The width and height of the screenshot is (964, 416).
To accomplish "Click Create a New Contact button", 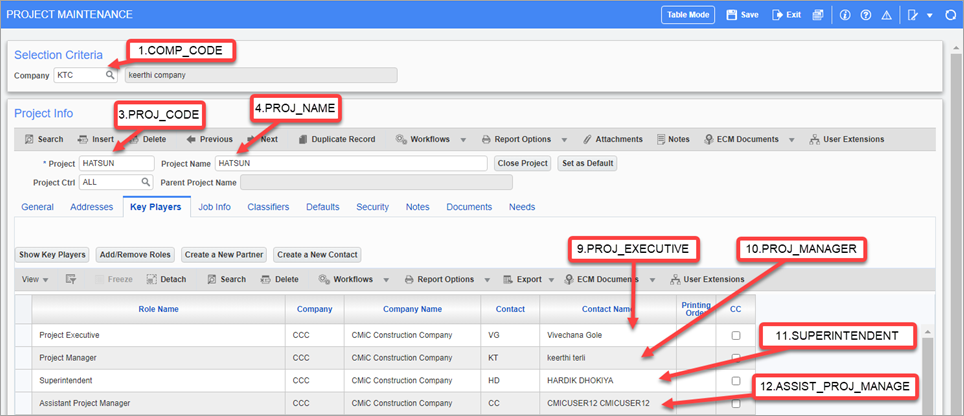I will [317, 254].
